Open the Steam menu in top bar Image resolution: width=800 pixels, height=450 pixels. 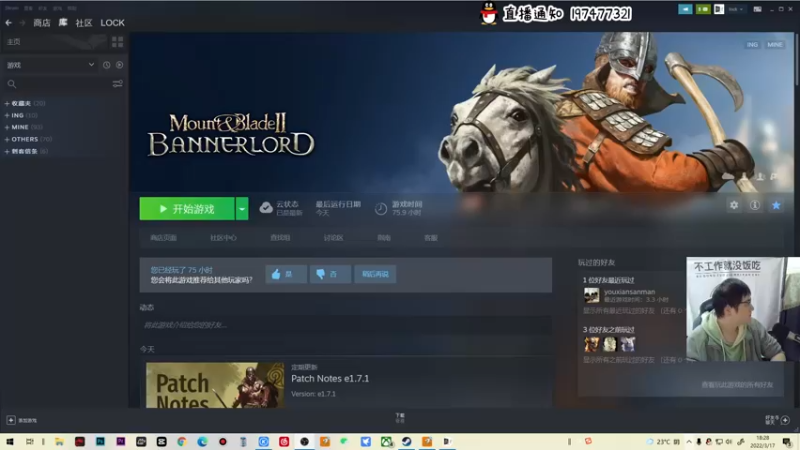pos(12,8)
